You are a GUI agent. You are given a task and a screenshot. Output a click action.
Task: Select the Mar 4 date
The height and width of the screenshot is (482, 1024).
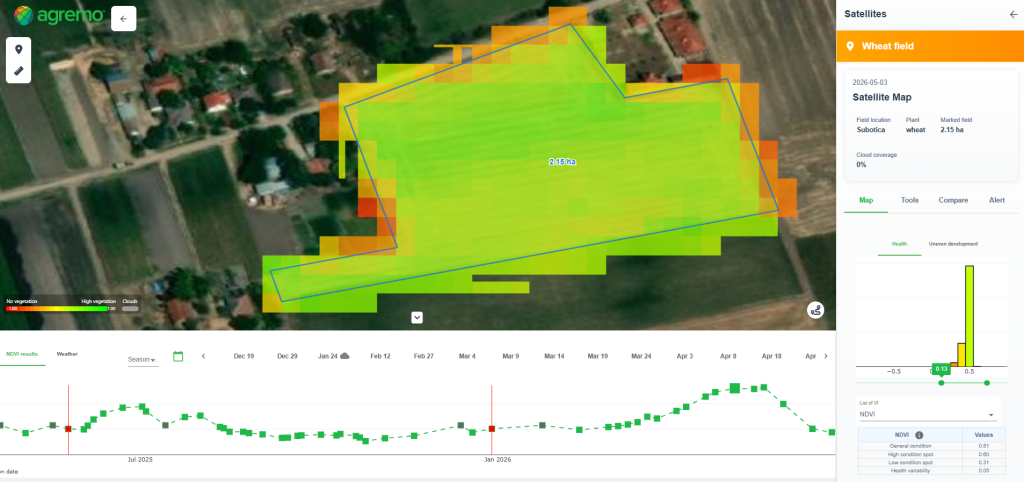click(x=467, y=357)
